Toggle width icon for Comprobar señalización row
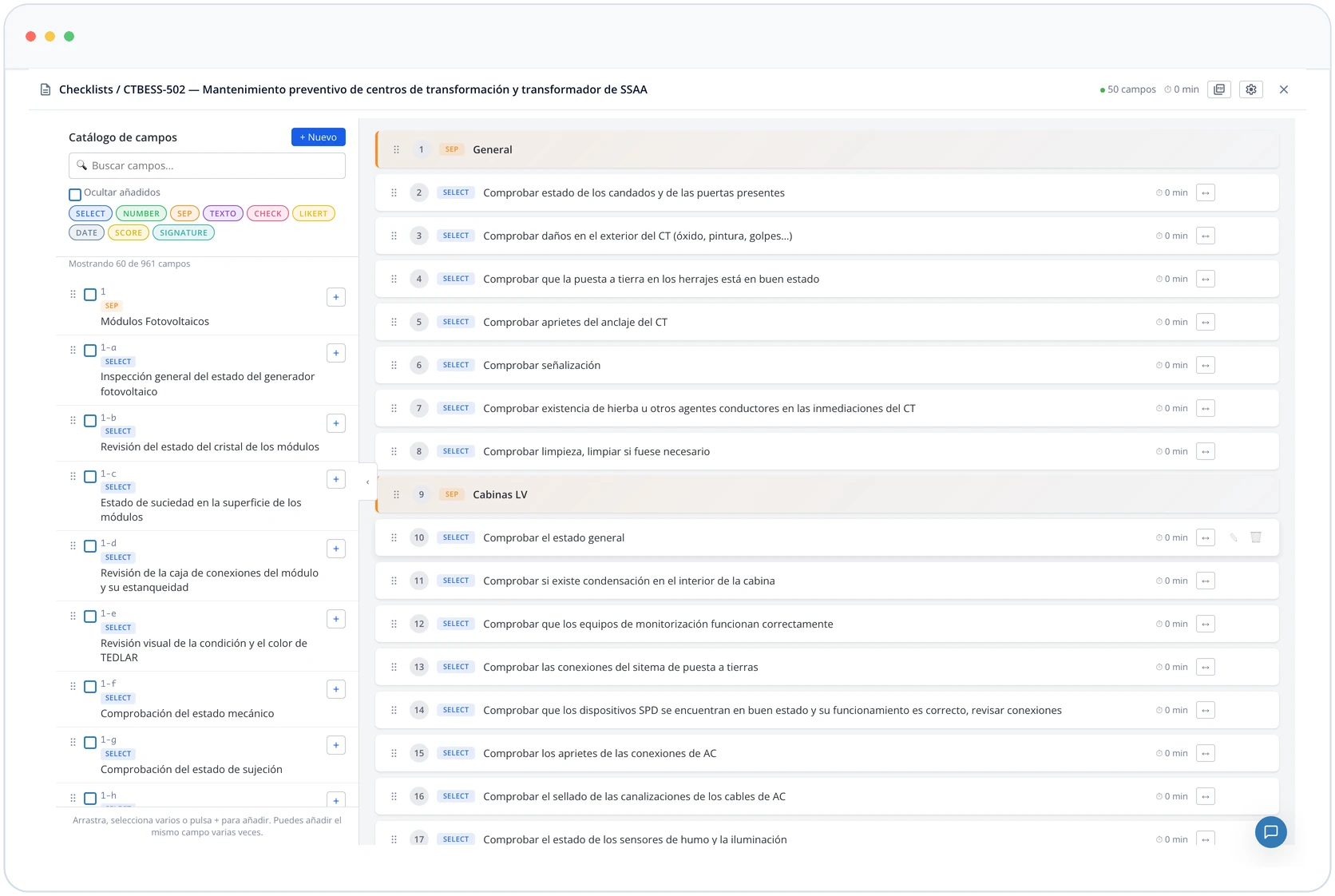The image size is (1335, 896). [x=1206, y=365]
